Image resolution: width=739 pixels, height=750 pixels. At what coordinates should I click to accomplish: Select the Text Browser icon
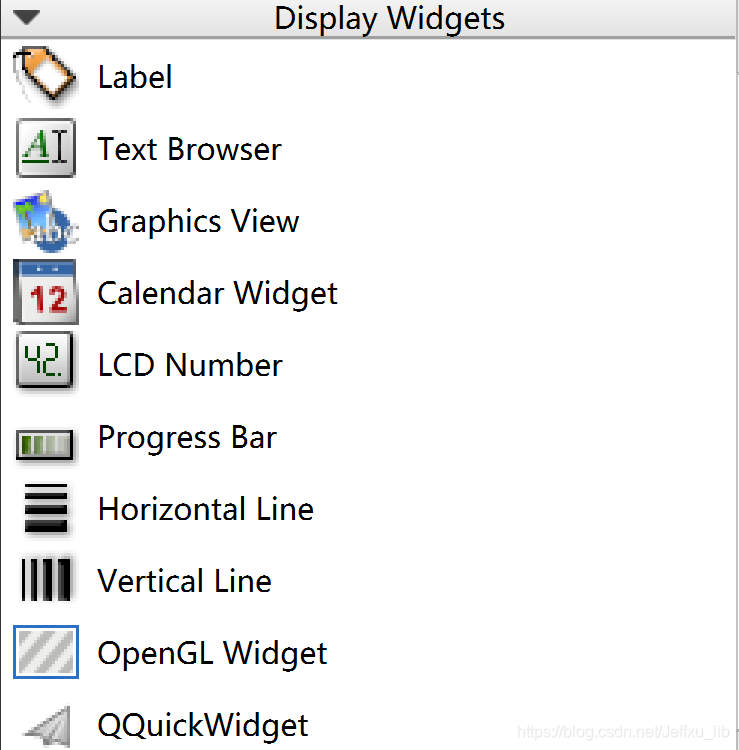tap(46, 148)
